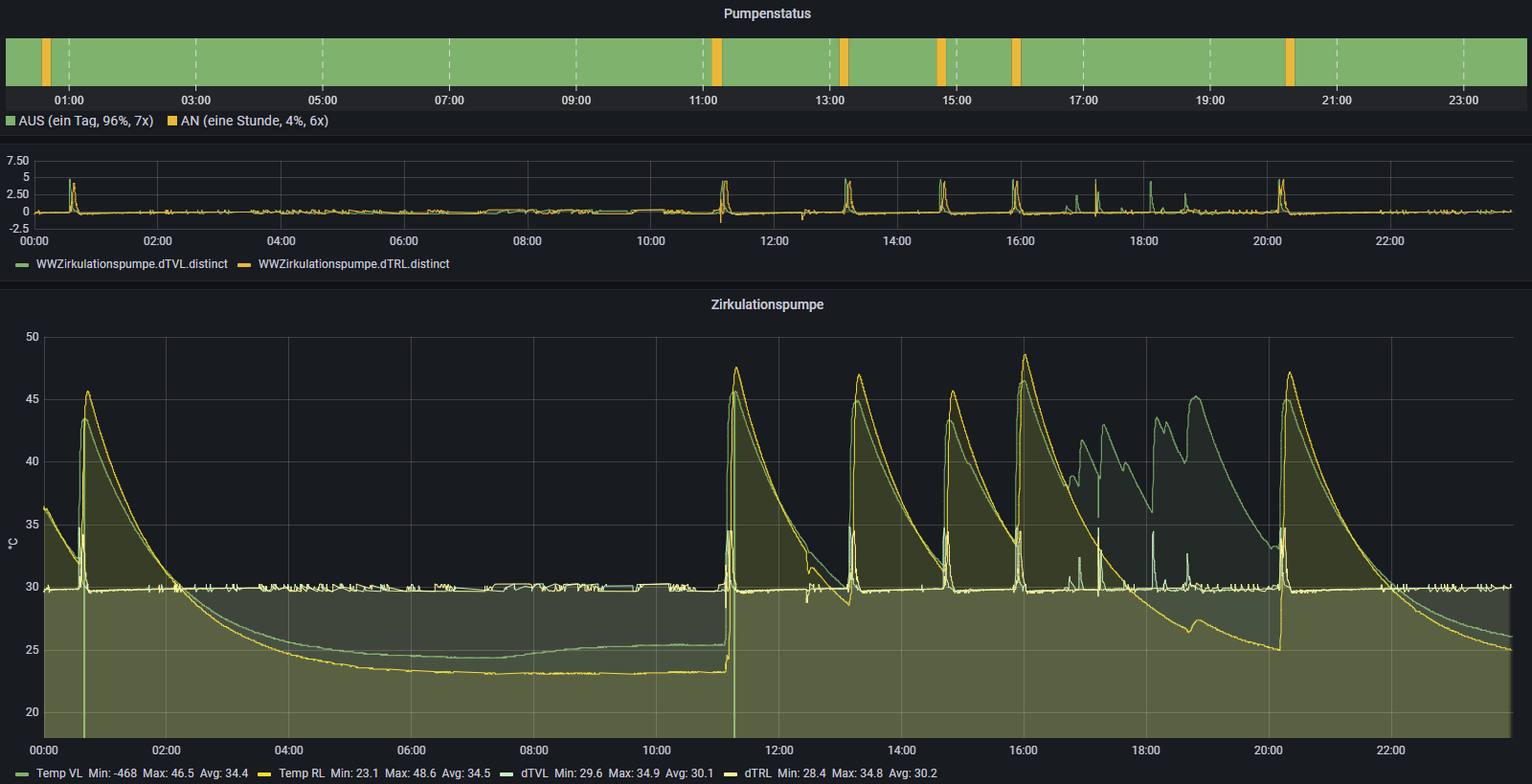The image size is (1532, 784).
Task: Click color line icon of WWZirkulationspumpe.dTRL.distinct
Action: coord(244,265)
